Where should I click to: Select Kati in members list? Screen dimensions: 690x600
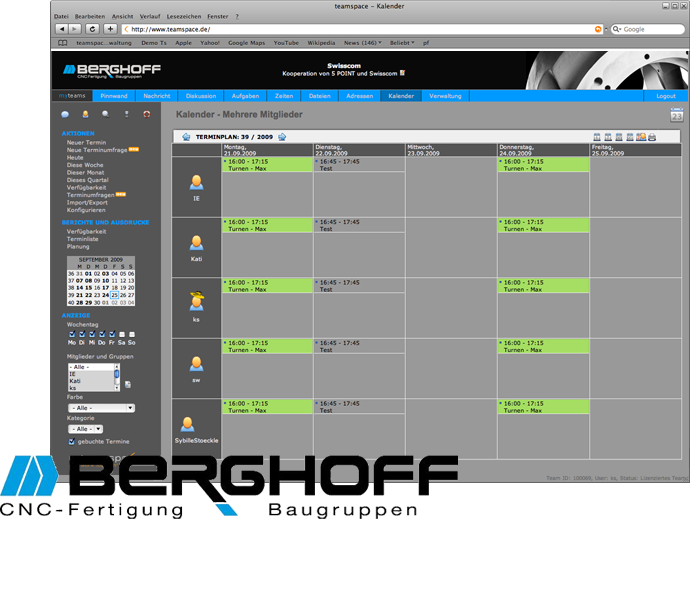tap(91, 381)
